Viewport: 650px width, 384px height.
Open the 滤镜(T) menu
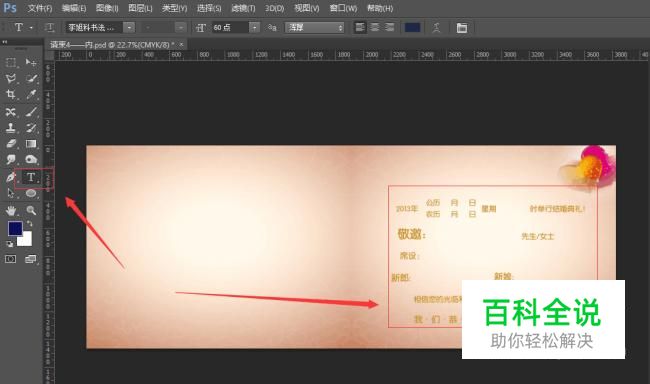(x=243, y=8)
